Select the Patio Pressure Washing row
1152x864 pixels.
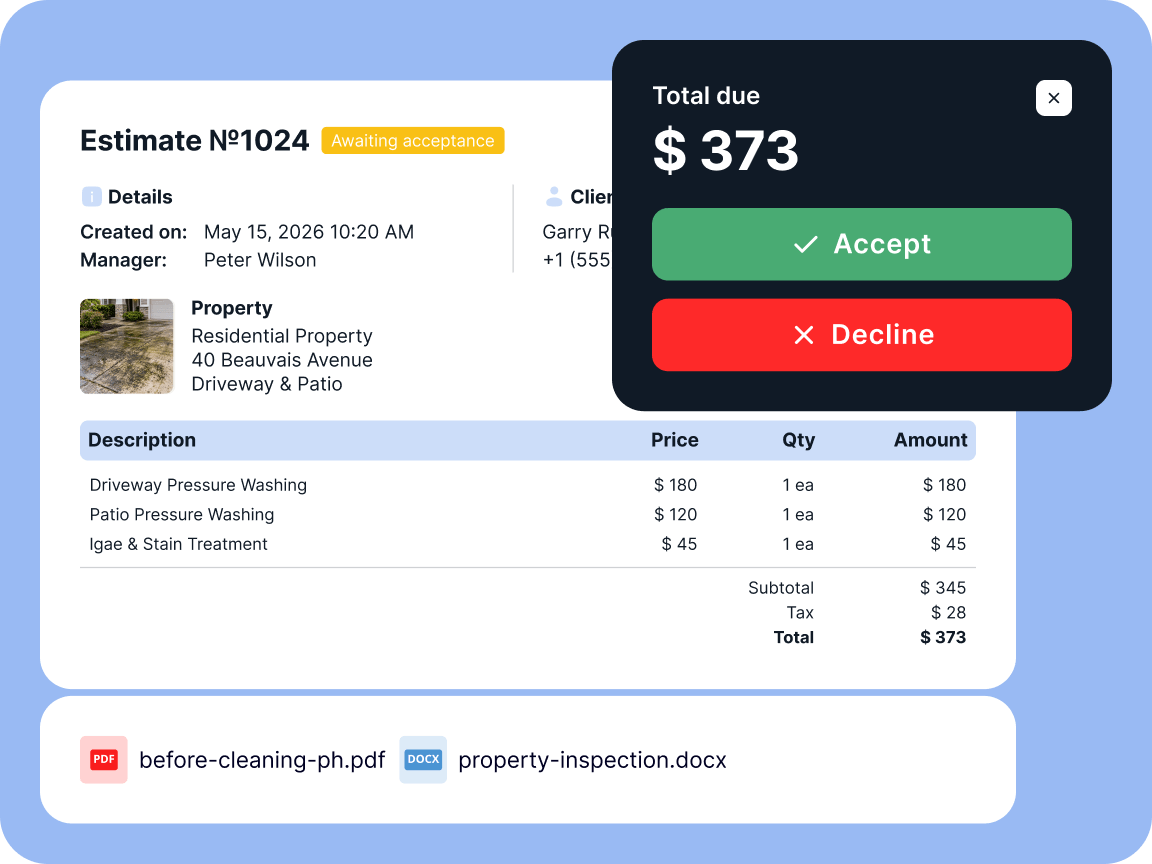[x=528, y=514]
